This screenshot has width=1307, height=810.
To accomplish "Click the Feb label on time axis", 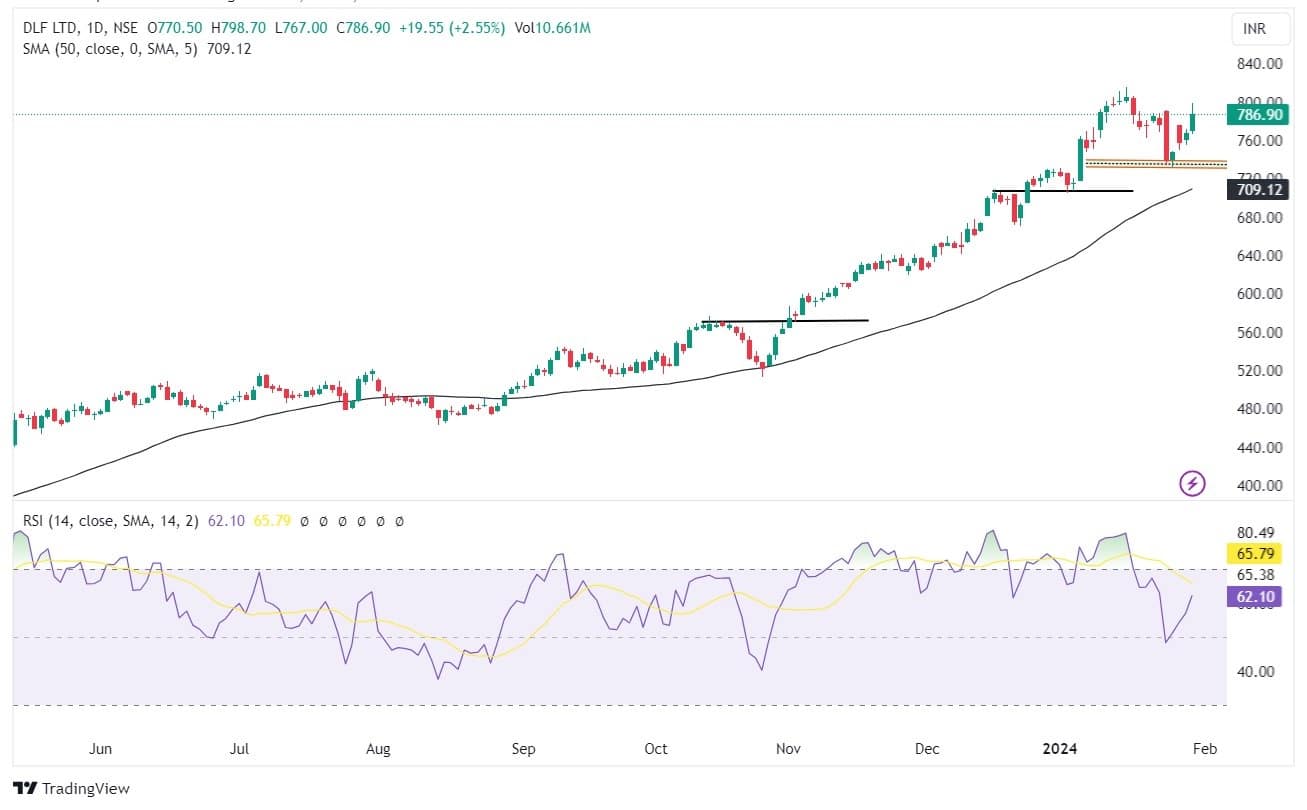I will (1204, 749).
